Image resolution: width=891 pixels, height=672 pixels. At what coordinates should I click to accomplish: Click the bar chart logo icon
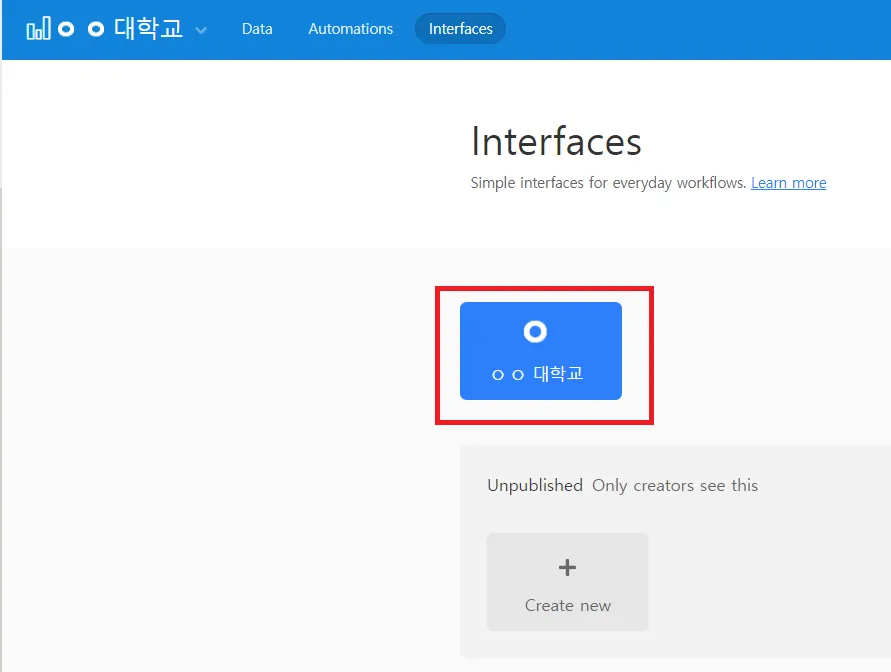39,28
